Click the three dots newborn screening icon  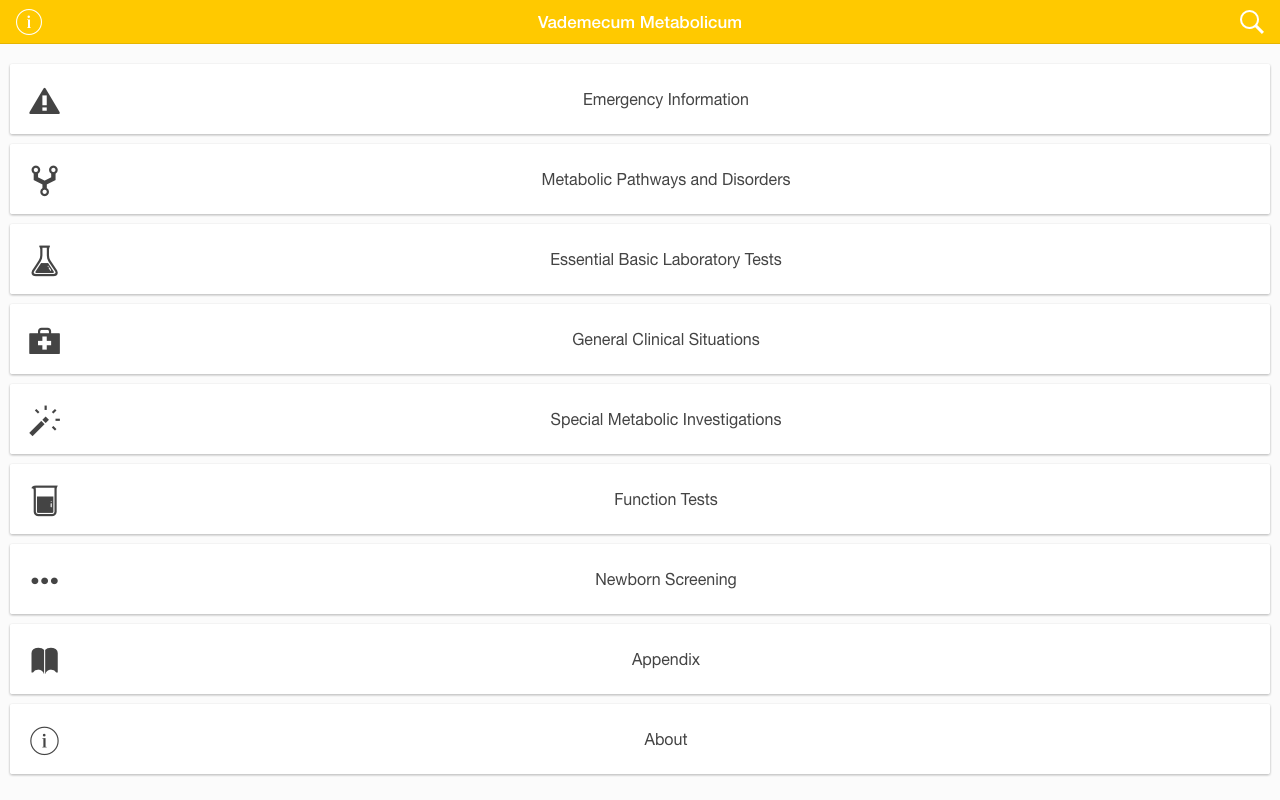pos(44,580)
